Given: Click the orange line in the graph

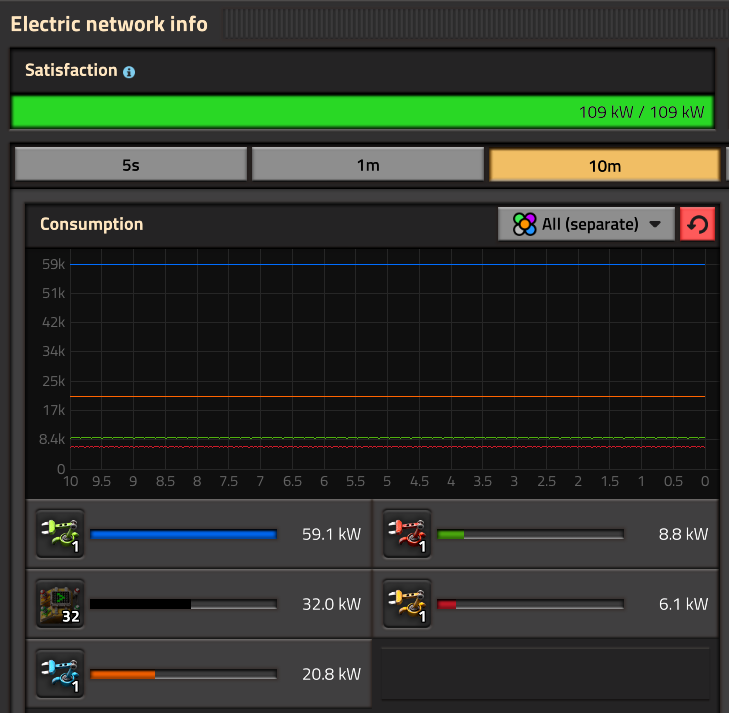Looking at the screenshot, I should (x=387, y=396).
